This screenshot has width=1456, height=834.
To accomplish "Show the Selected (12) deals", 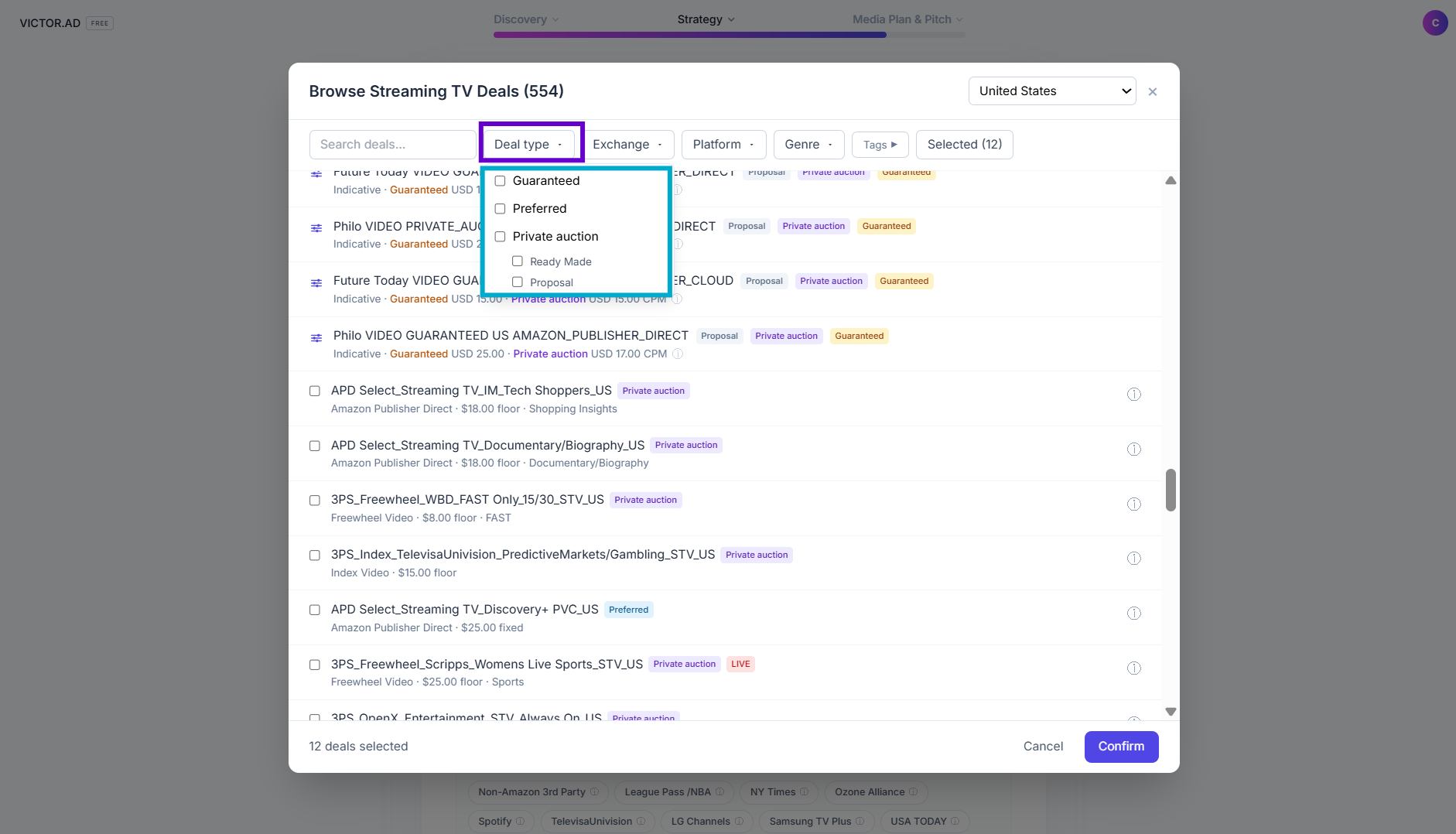I will (965, 145).
